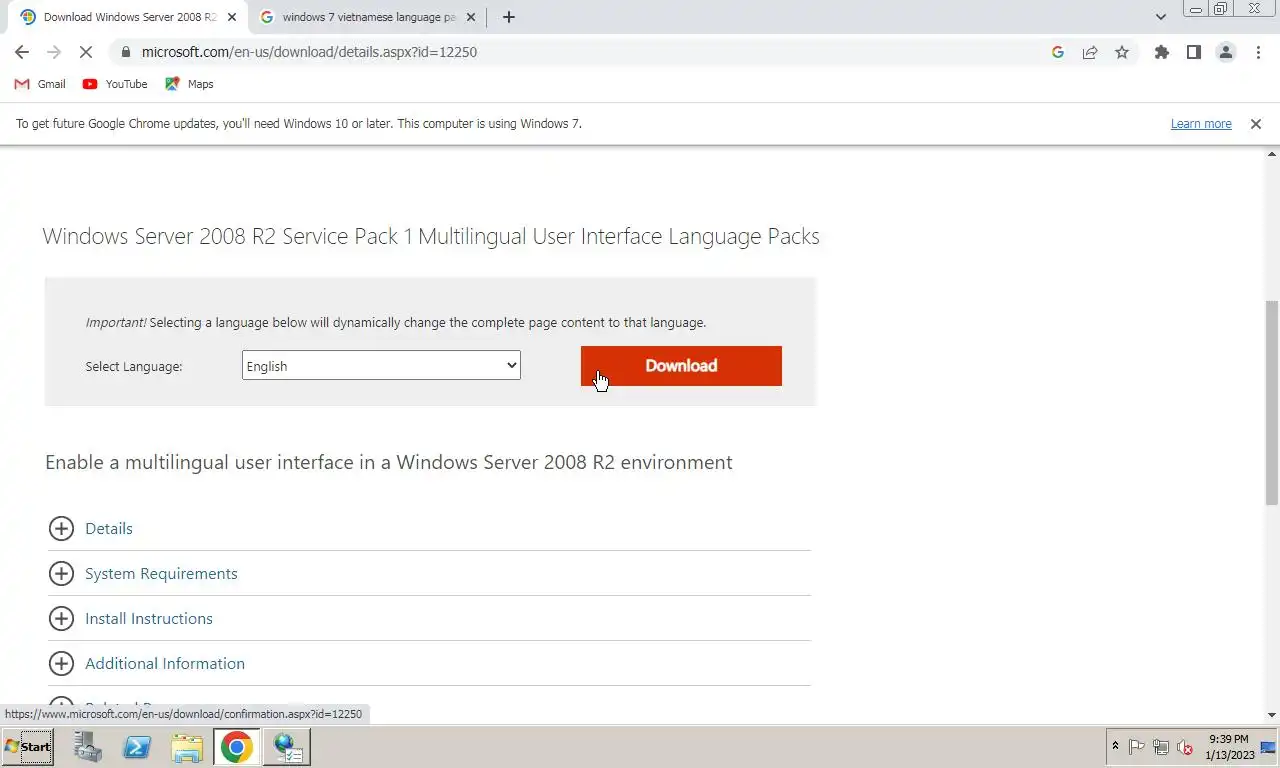Click the Learn more link

pyautogui.click(x=1201, y=124)
